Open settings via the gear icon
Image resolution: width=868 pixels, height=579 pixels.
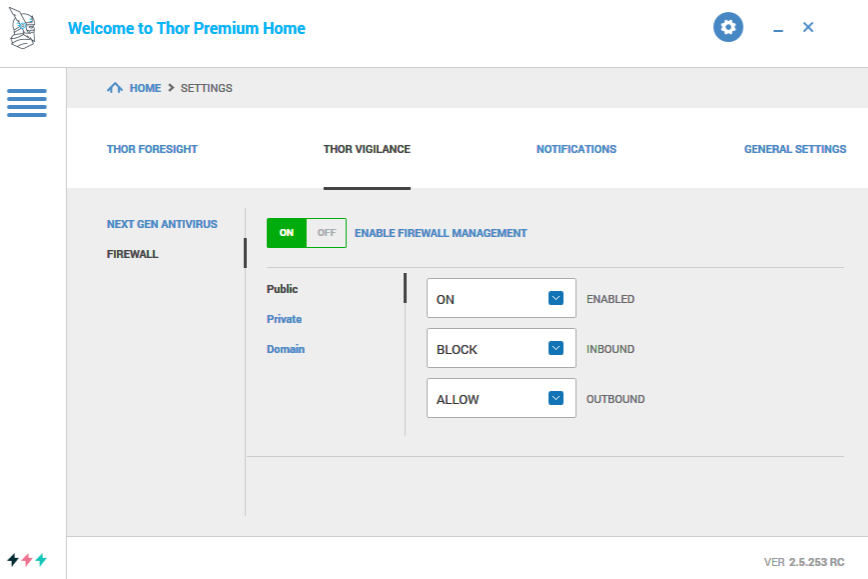pos(728,28)
